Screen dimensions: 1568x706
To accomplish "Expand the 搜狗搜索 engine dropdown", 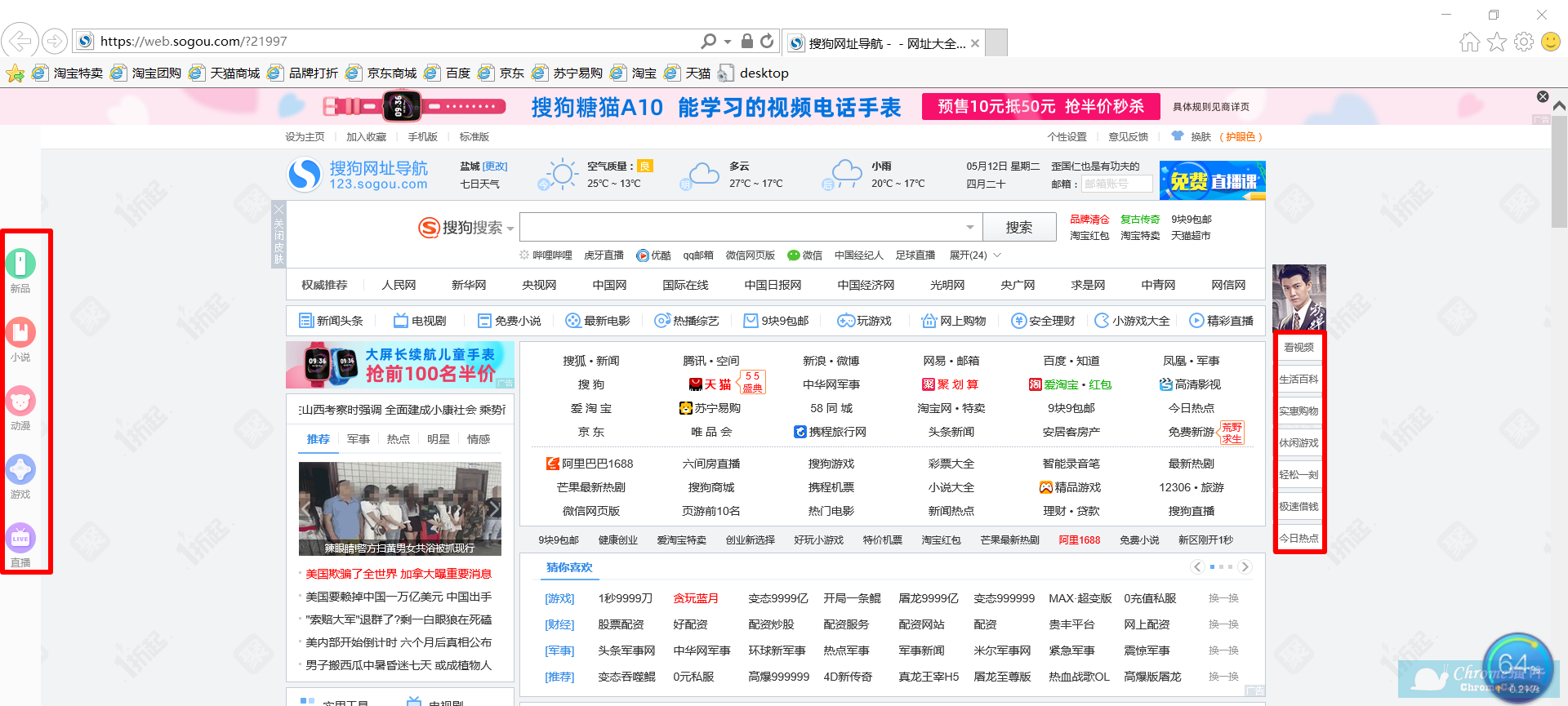I will (x=510, y=229).
